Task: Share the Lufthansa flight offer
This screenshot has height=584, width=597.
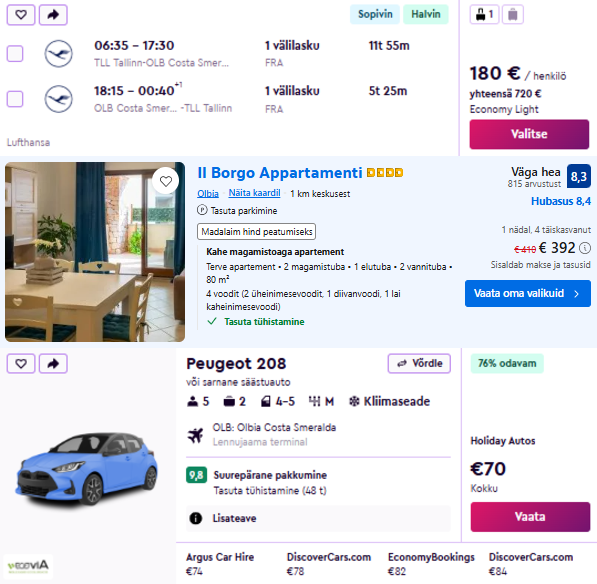Action: point(53,15)
